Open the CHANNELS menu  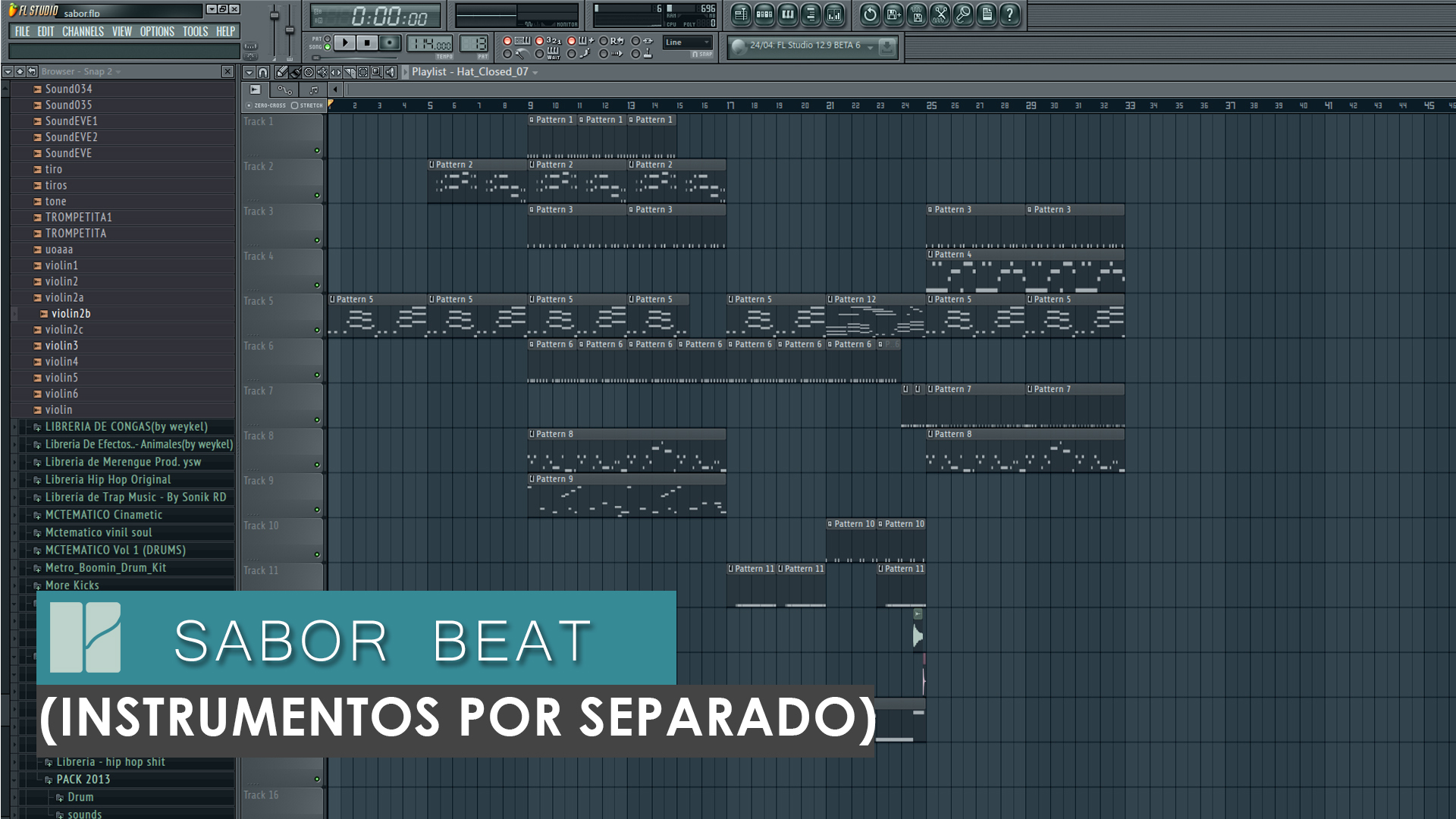coord(83,32)
